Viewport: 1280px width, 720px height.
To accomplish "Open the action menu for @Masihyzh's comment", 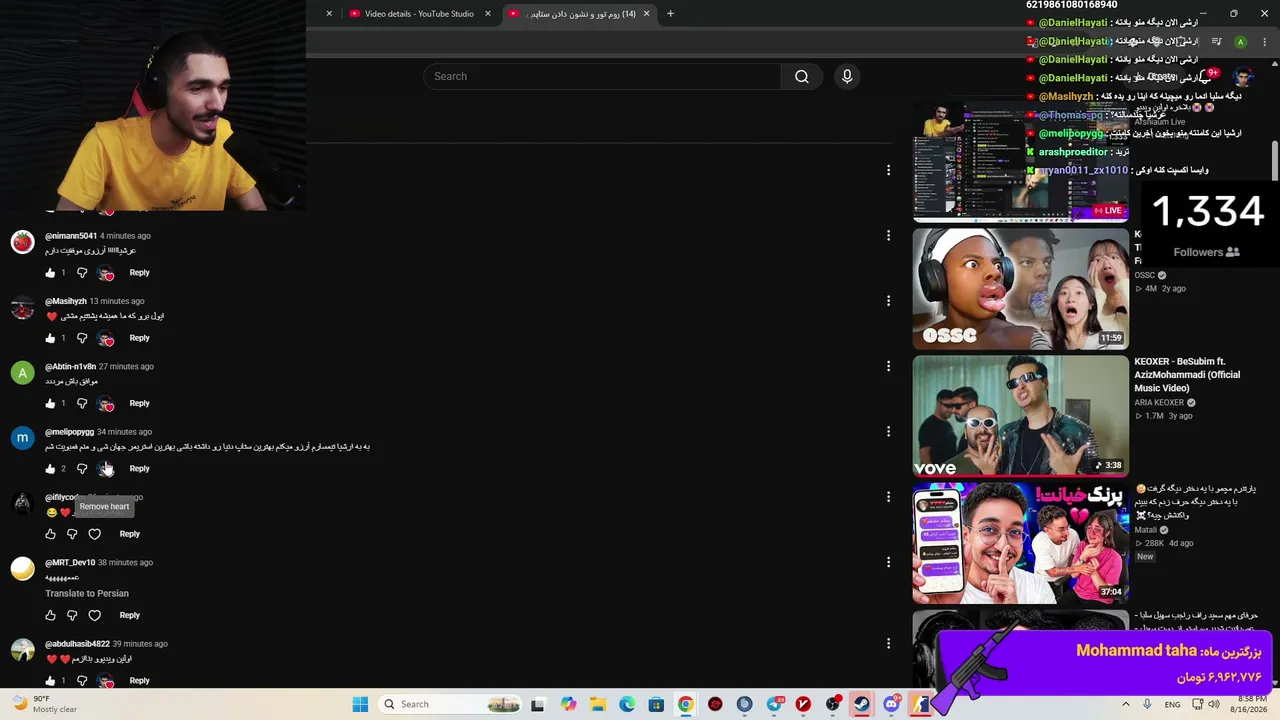I will (888, 301).
